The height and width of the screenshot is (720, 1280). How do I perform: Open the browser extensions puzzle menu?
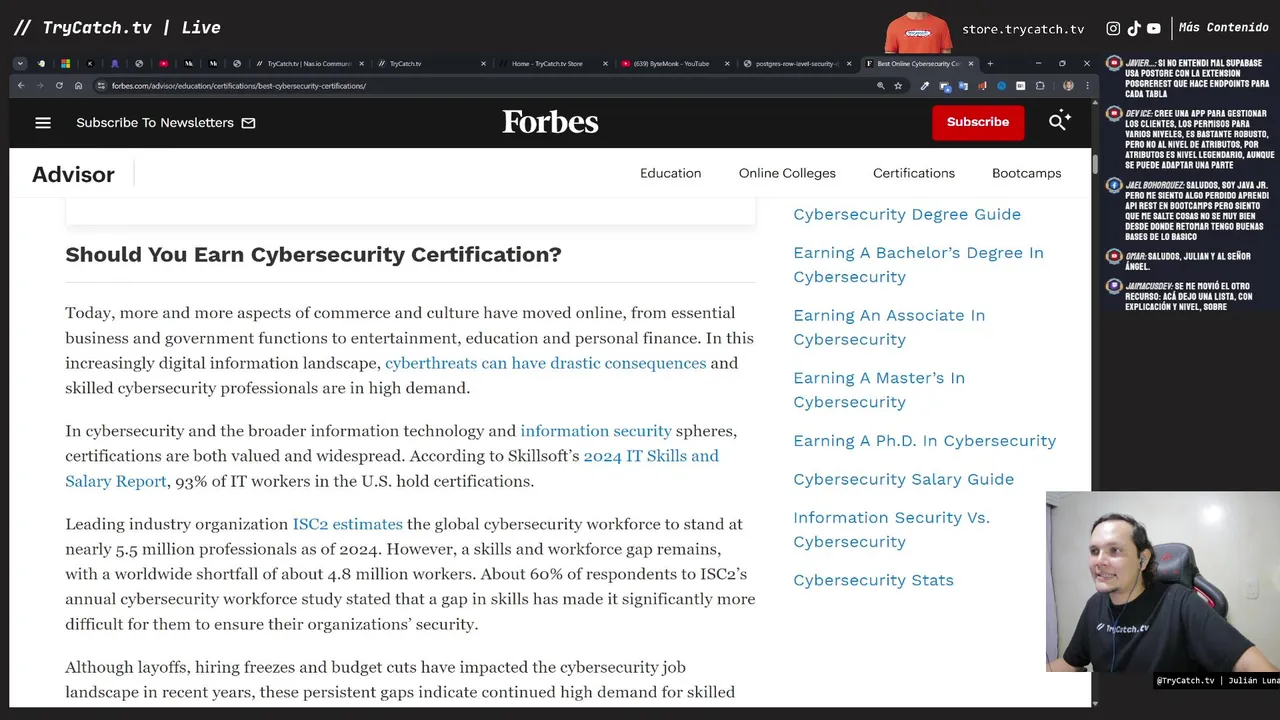point(1040,86)
